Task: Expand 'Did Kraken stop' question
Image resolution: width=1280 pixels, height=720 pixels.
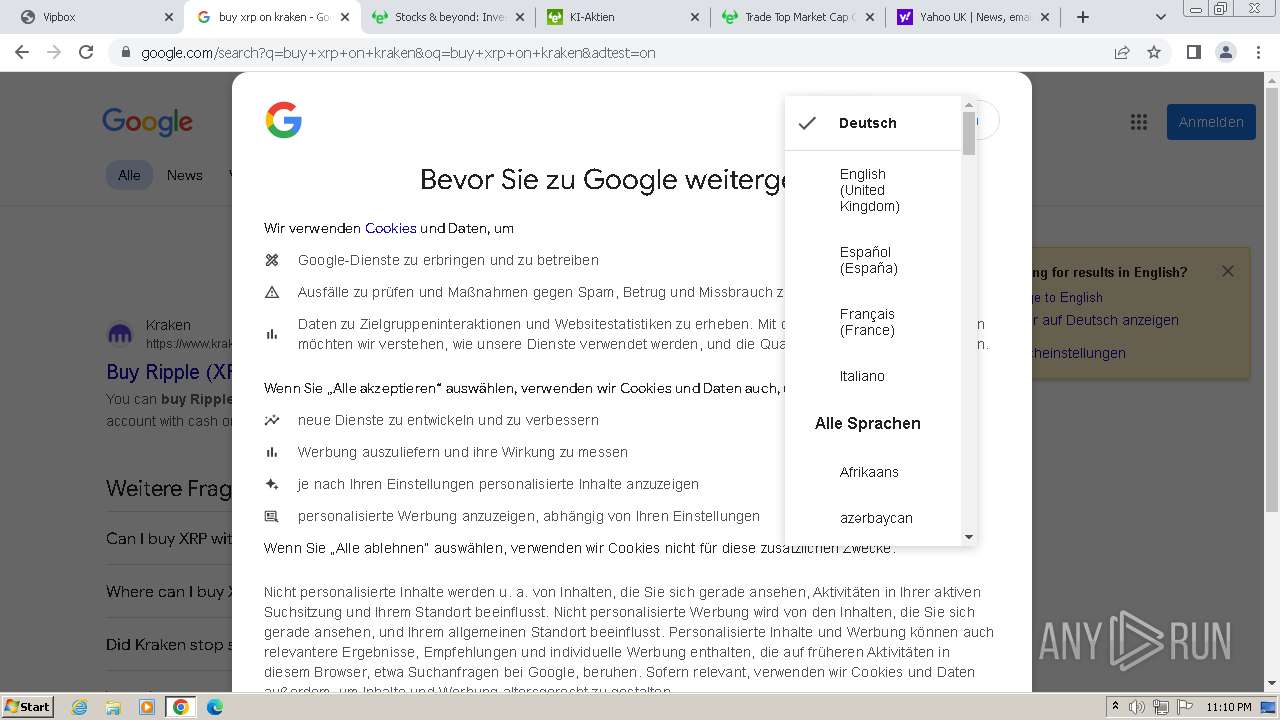Action: (169, 644)
